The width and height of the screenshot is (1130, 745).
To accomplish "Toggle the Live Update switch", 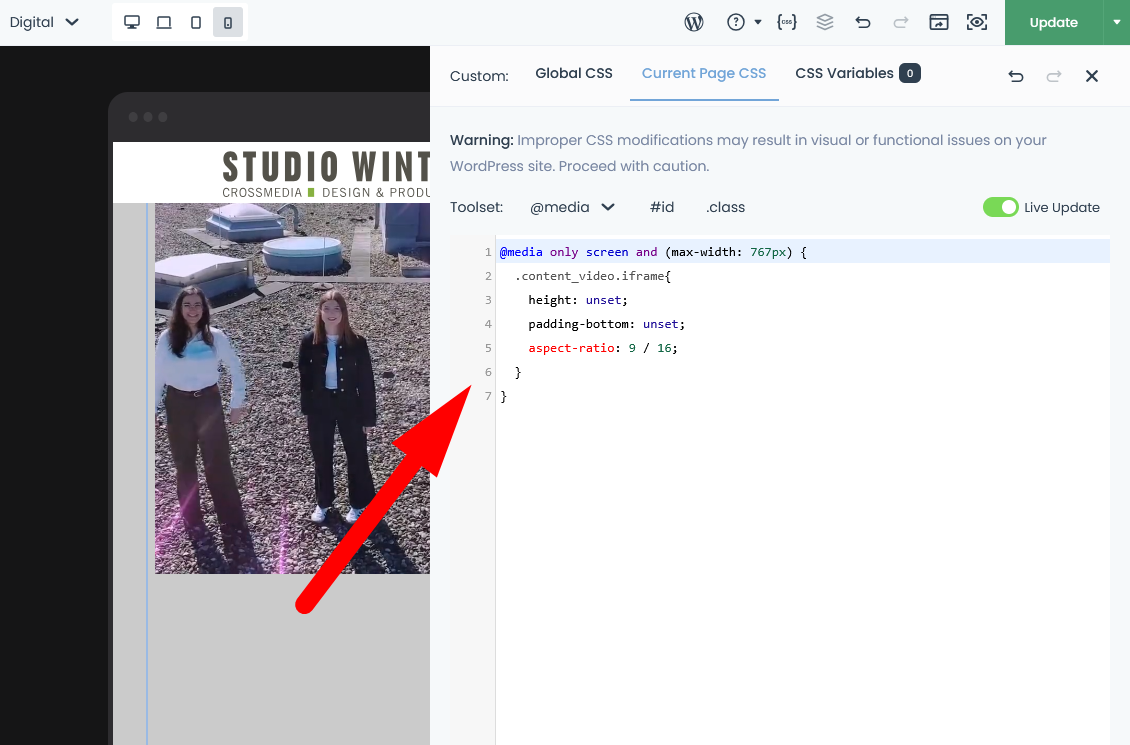I will point(1000,207).
